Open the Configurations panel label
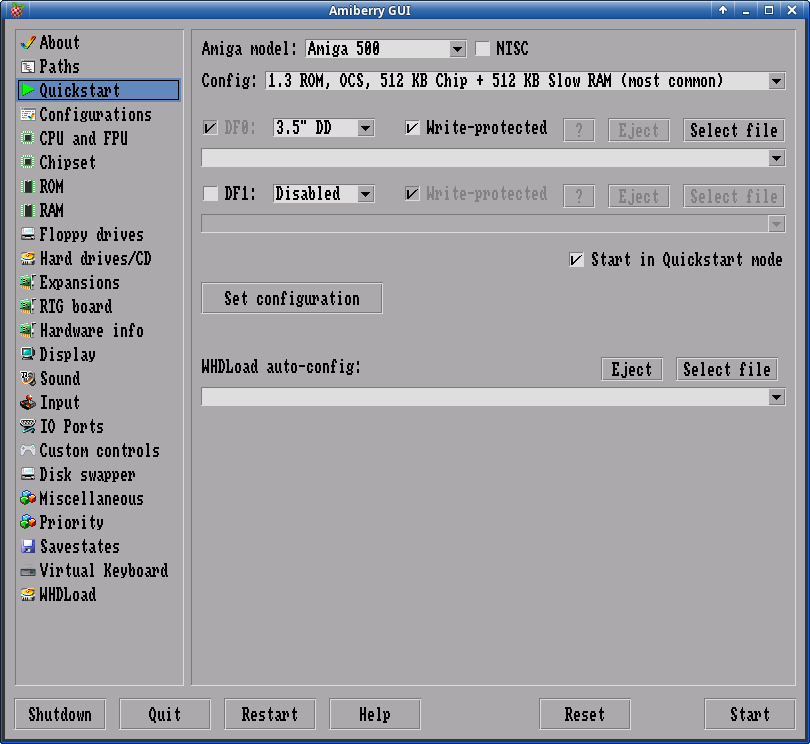Viewport: 810px width, 744px height. (96, 114)
